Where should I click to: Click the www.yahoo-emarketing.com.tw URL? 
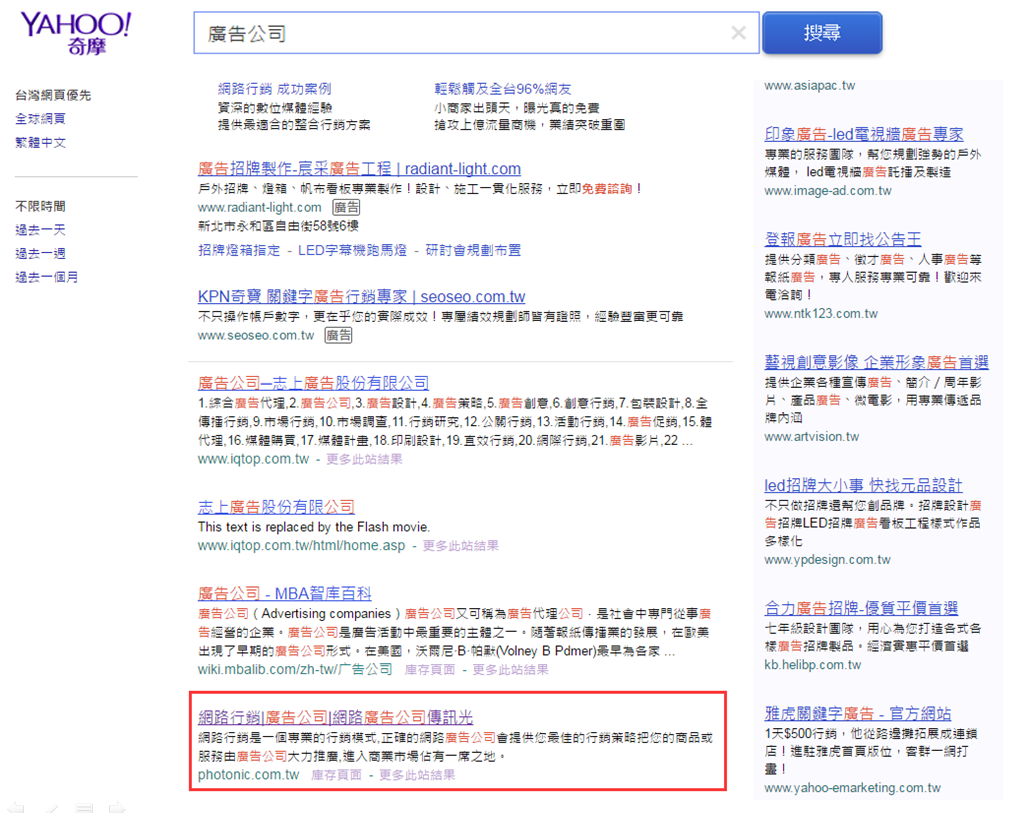point(853,788)
